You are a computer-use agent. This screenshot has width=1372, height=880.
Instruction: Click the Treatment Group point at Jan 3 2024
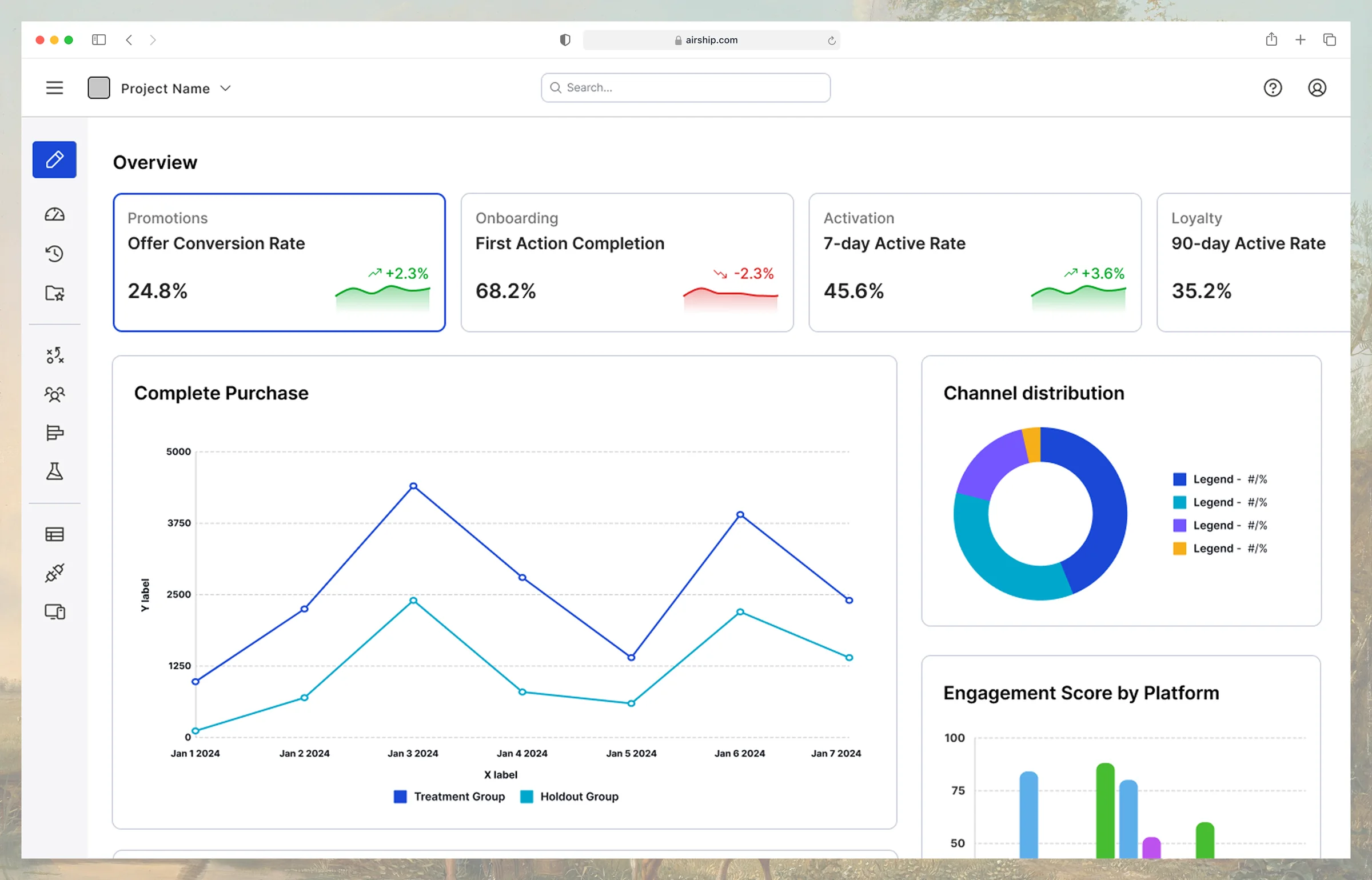413,486
